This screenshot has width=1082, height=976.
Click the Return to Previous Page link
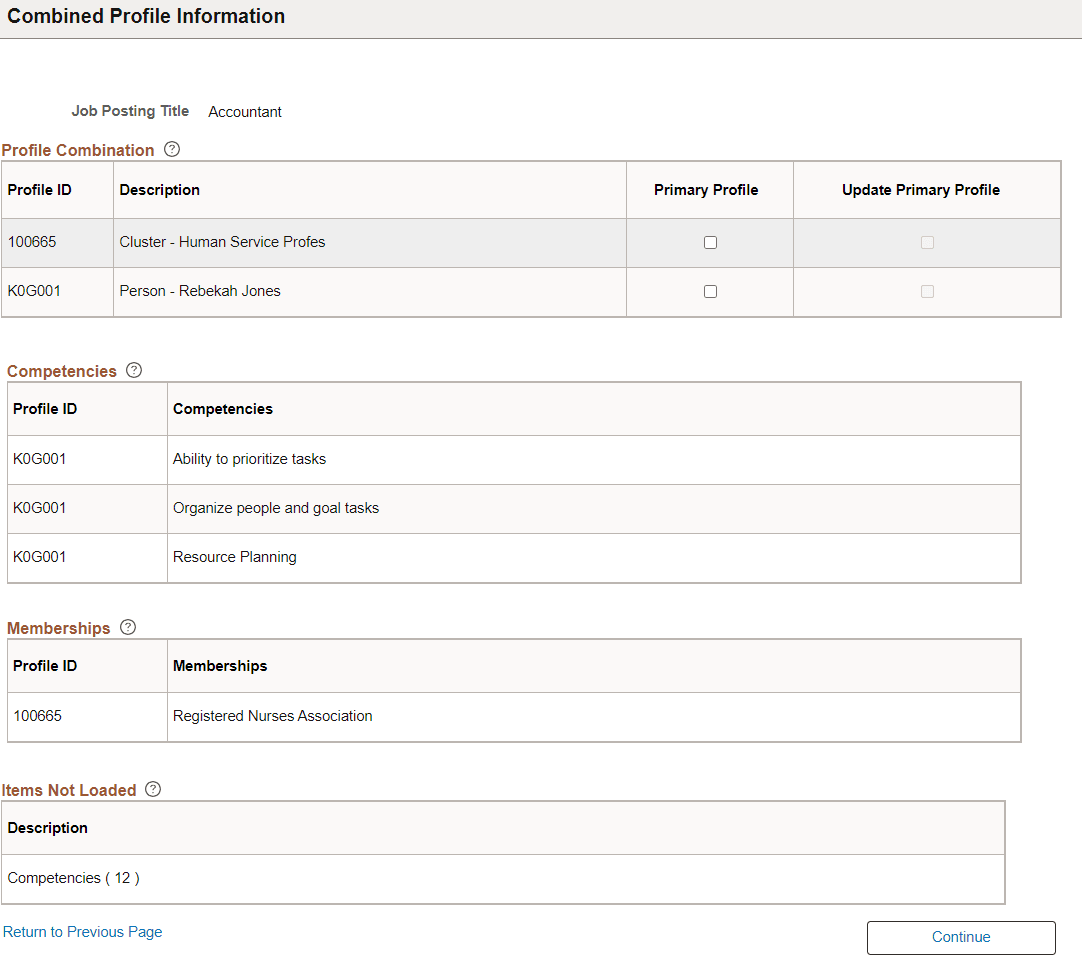[82, 931]
